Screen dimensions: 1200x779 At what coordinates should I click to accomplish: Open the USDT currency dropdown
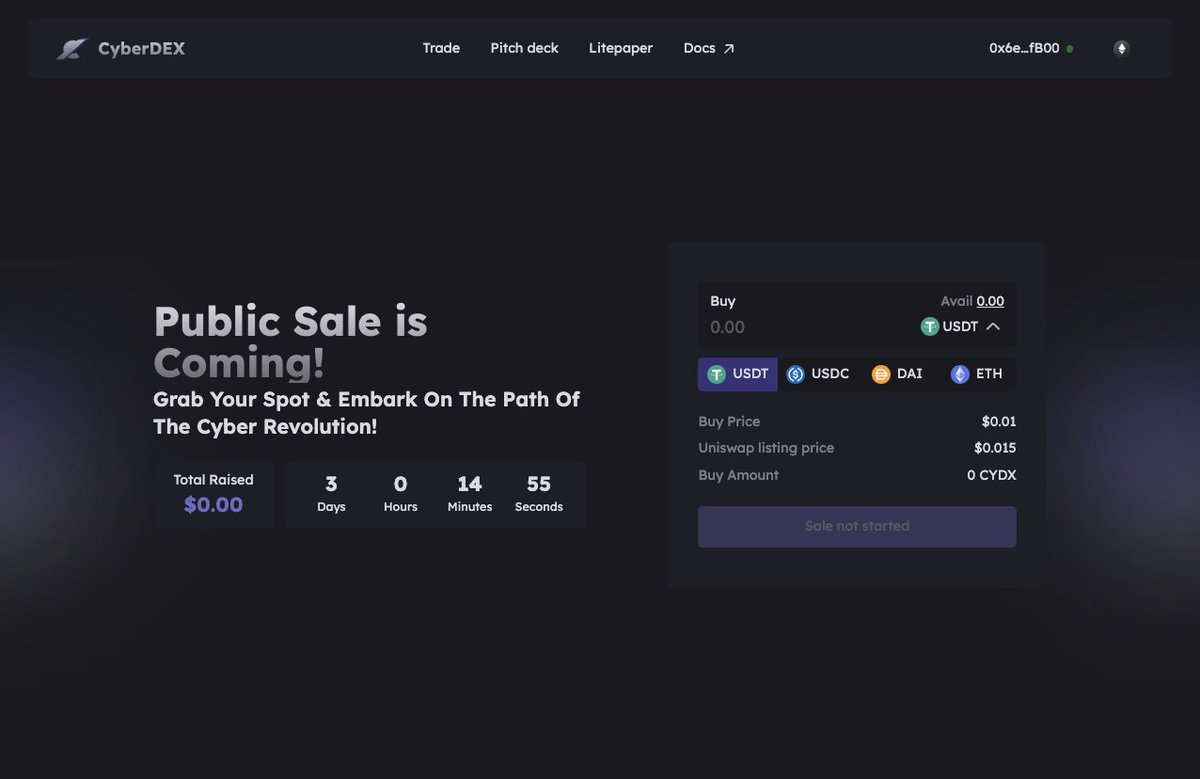pyautogui.click(x=960, y=326)
